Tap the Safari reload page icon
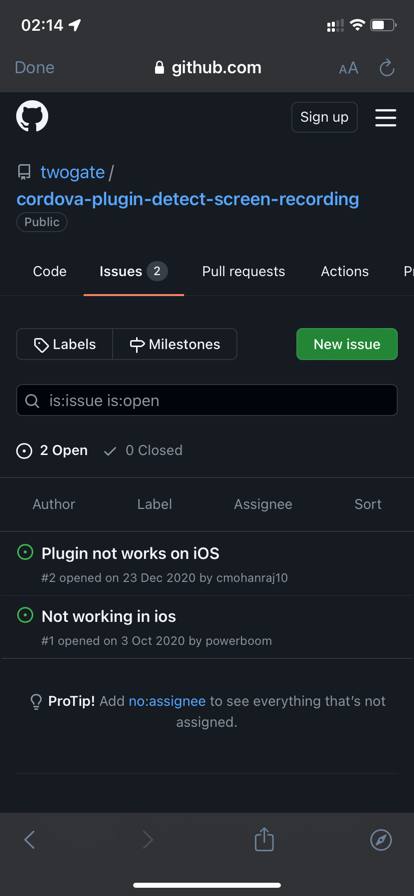 coord(387,68)
